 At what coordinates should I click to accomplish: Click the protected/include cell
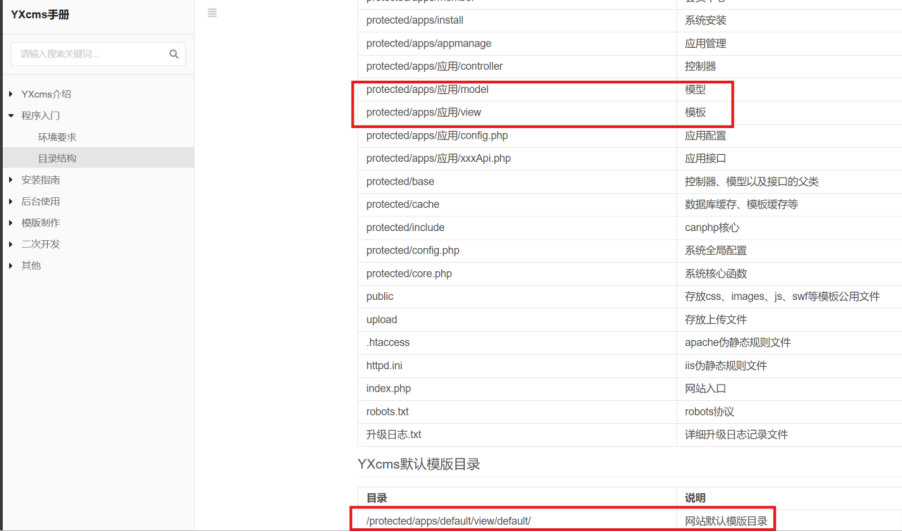tap(517, 227)
